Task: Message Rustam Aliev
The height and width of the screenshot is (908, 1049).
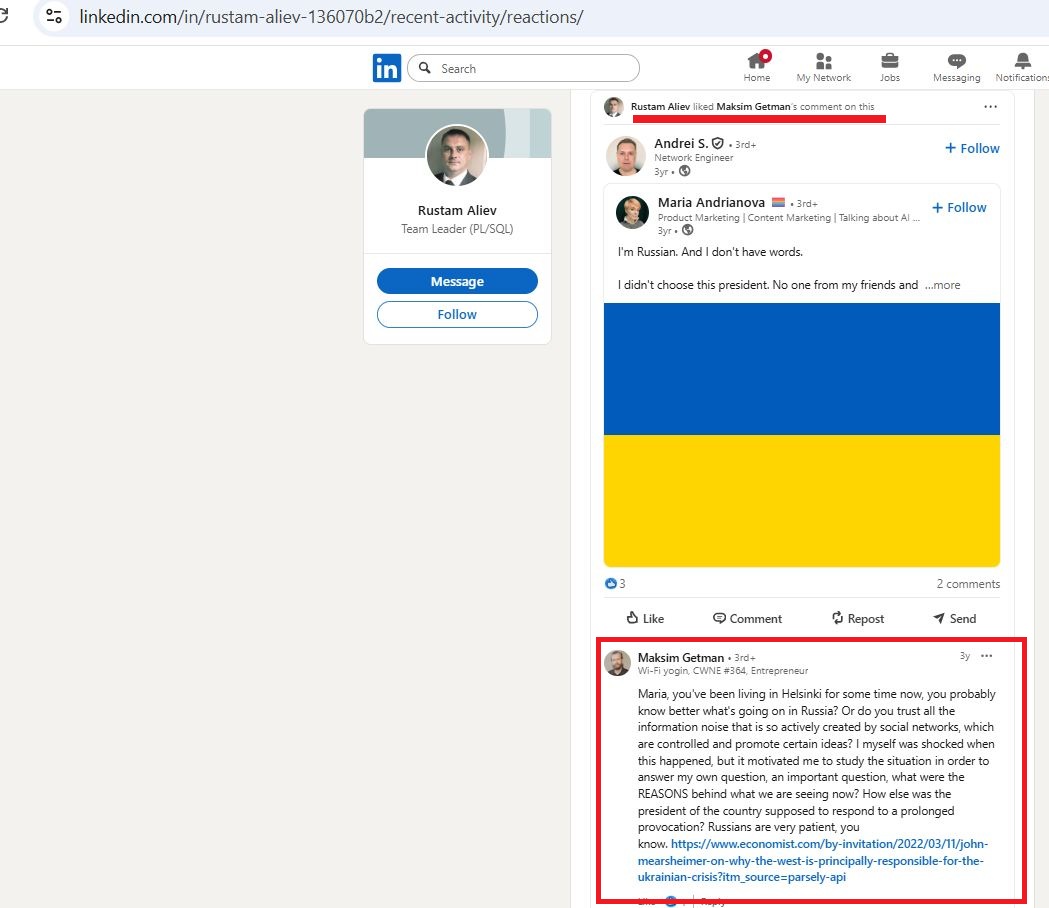Action: (457, 281)
